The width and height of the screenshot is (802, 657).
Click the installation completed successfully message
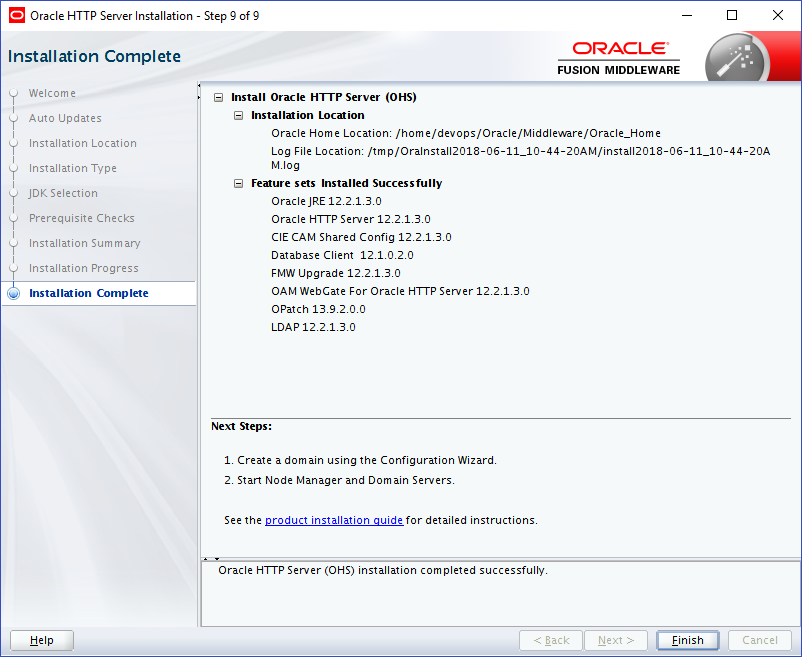[x=383, y=570]
